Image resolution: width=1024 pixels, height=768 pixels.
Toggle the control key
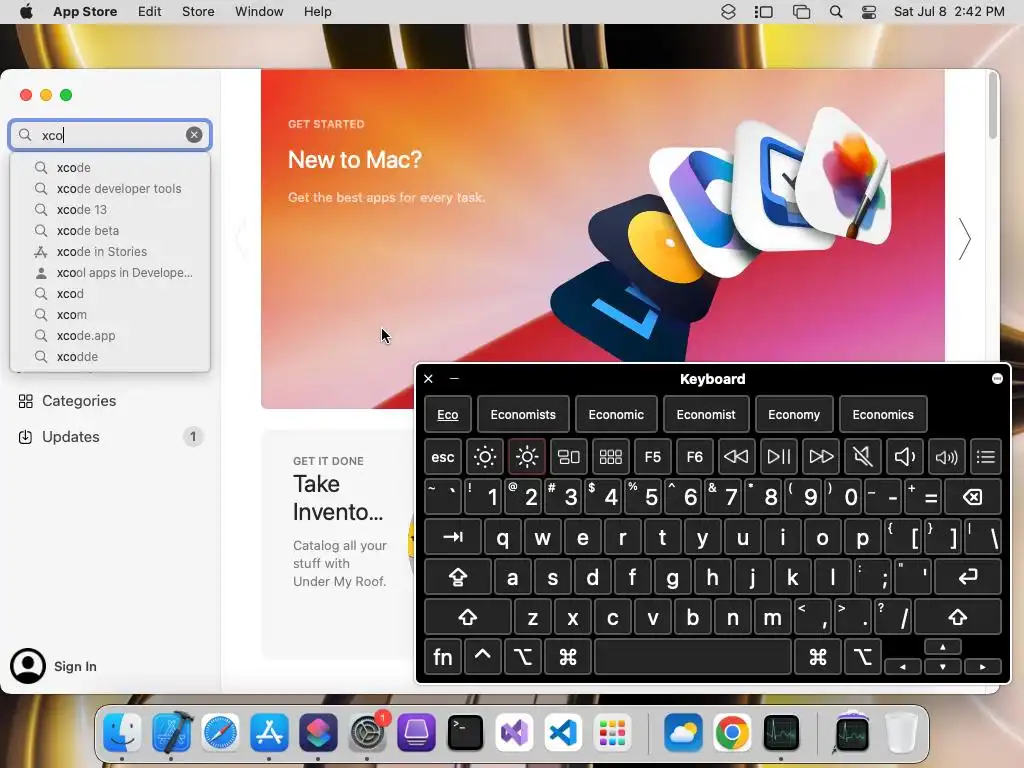(483, 657)
